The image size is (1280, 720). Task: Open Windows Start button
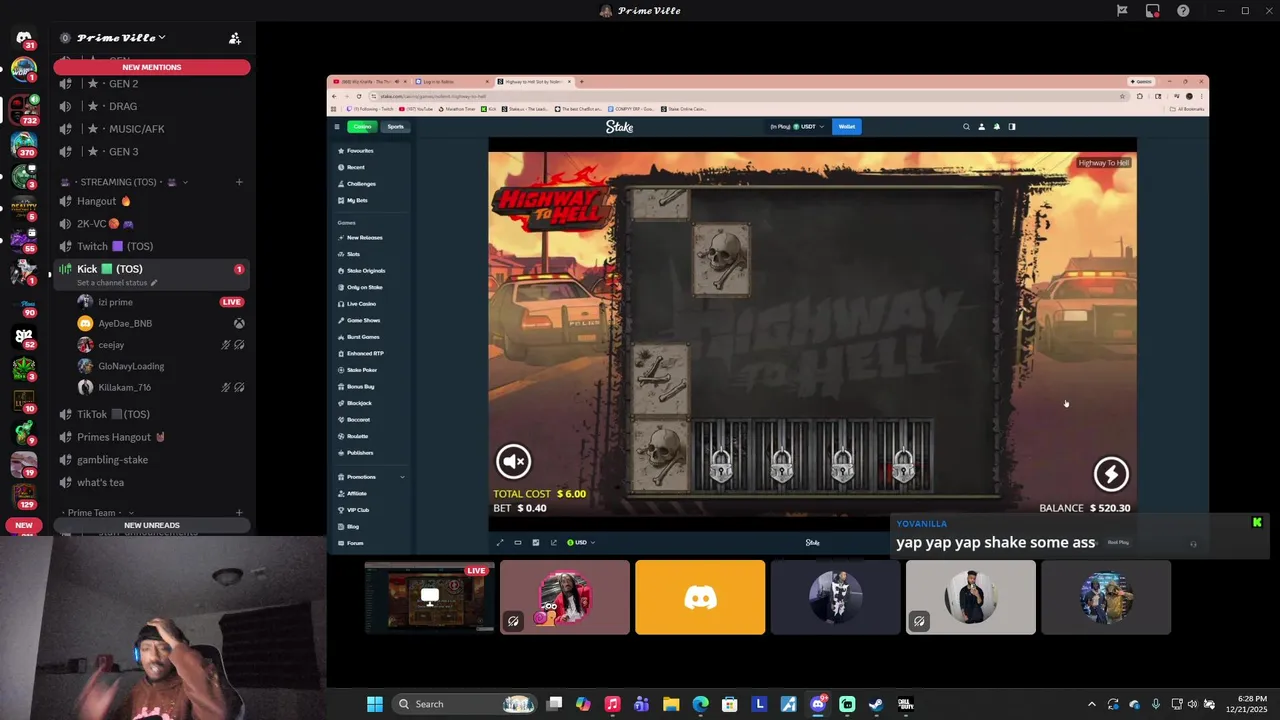(375, 704)
